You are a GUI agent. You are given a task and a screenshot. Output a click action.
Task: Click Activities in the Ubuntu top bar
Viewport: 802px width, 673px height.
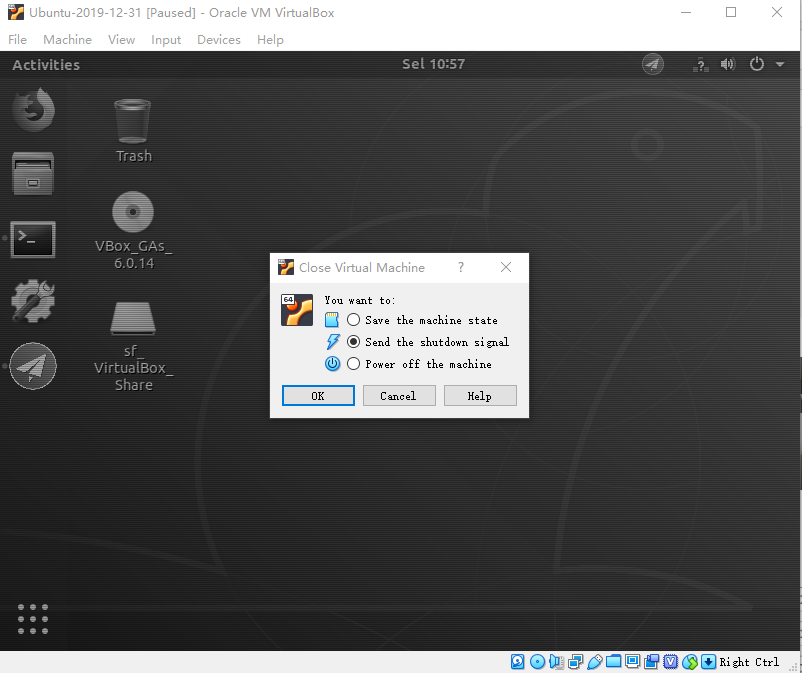click(x=46, y=65)
